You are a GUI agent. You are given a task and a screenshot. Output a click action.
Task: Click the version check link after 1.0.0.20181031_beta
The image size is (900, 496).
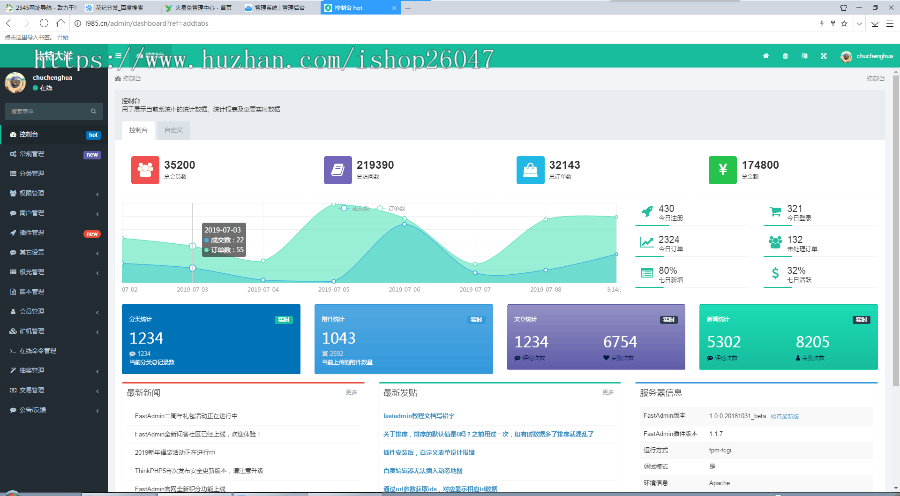tap(785, 416)
